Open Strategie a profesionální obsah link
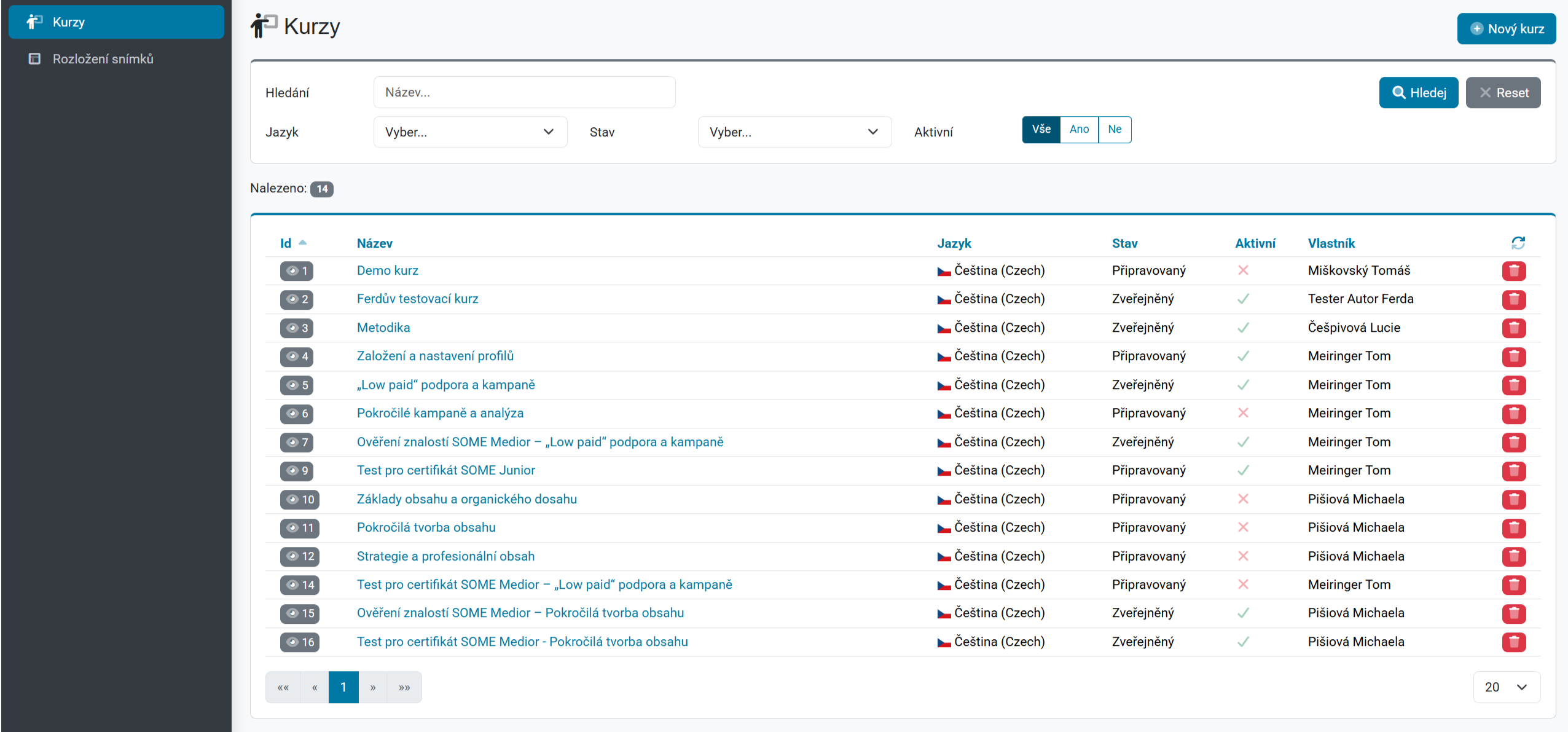The image size is (1568, 732). [446, 556]
